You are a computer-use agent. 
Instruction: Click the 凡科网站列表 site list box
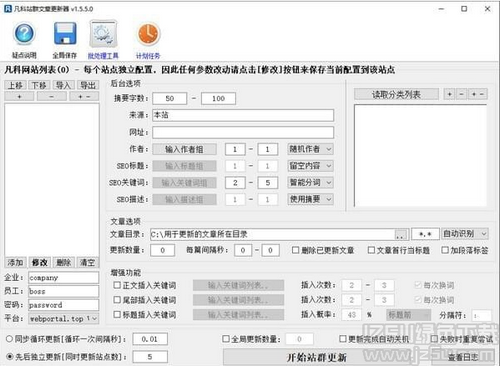coord(52,179)
